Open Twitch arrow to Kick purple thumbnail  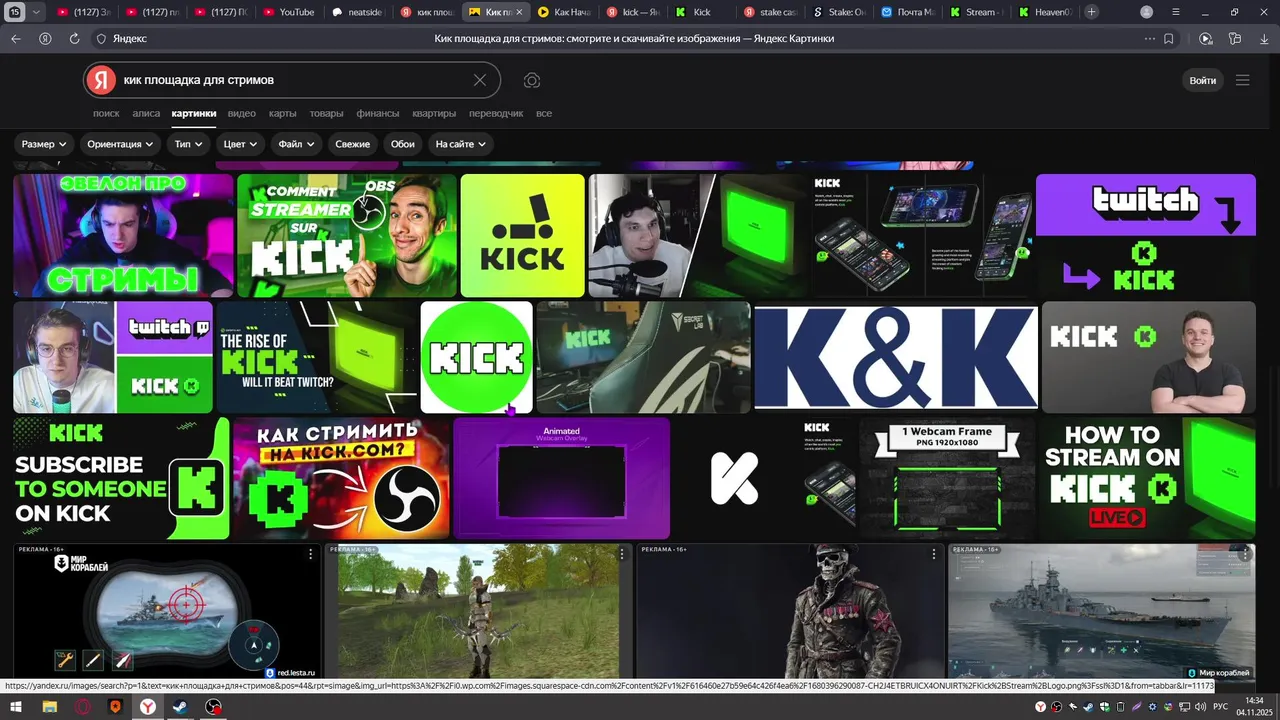click(x=1146, y=236)
